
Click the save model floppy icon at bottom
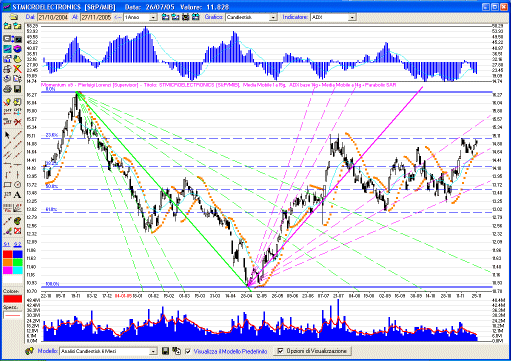[165, 351]
